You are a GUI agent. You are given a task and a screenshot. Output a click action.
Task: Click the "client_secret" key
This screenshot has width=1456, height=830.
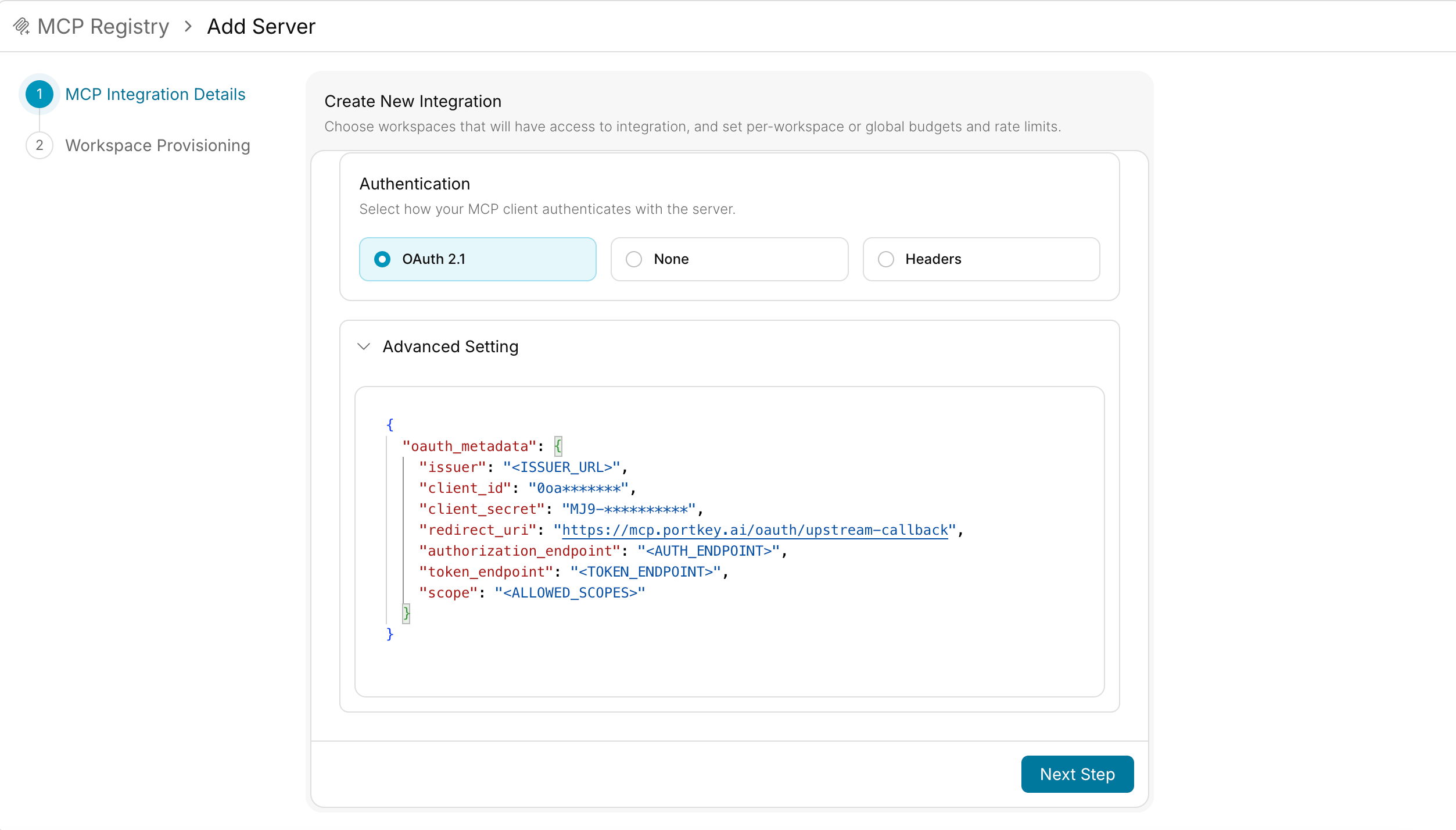tap(482, 509)
